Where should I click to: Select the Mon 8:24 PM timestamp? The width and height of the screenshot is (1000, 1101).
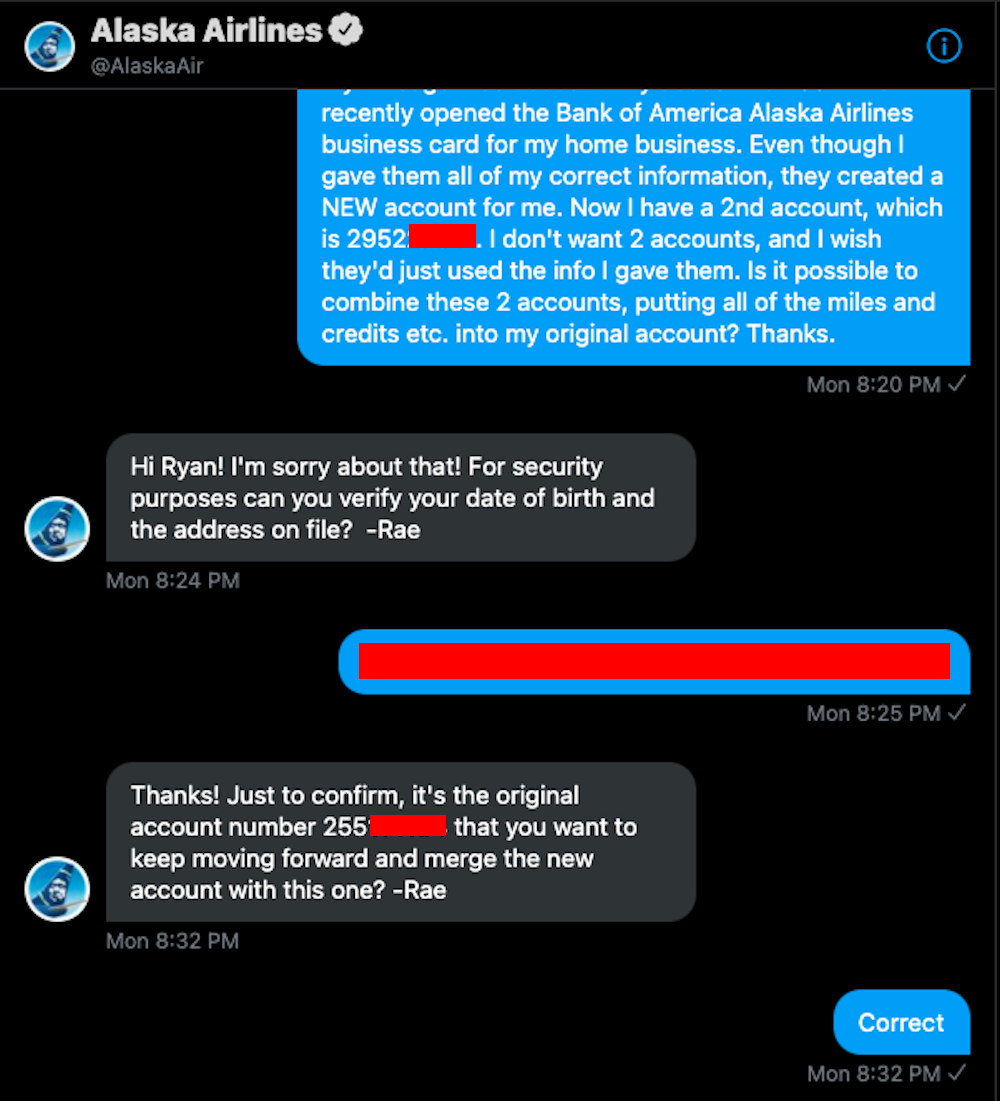coord(172,580)
